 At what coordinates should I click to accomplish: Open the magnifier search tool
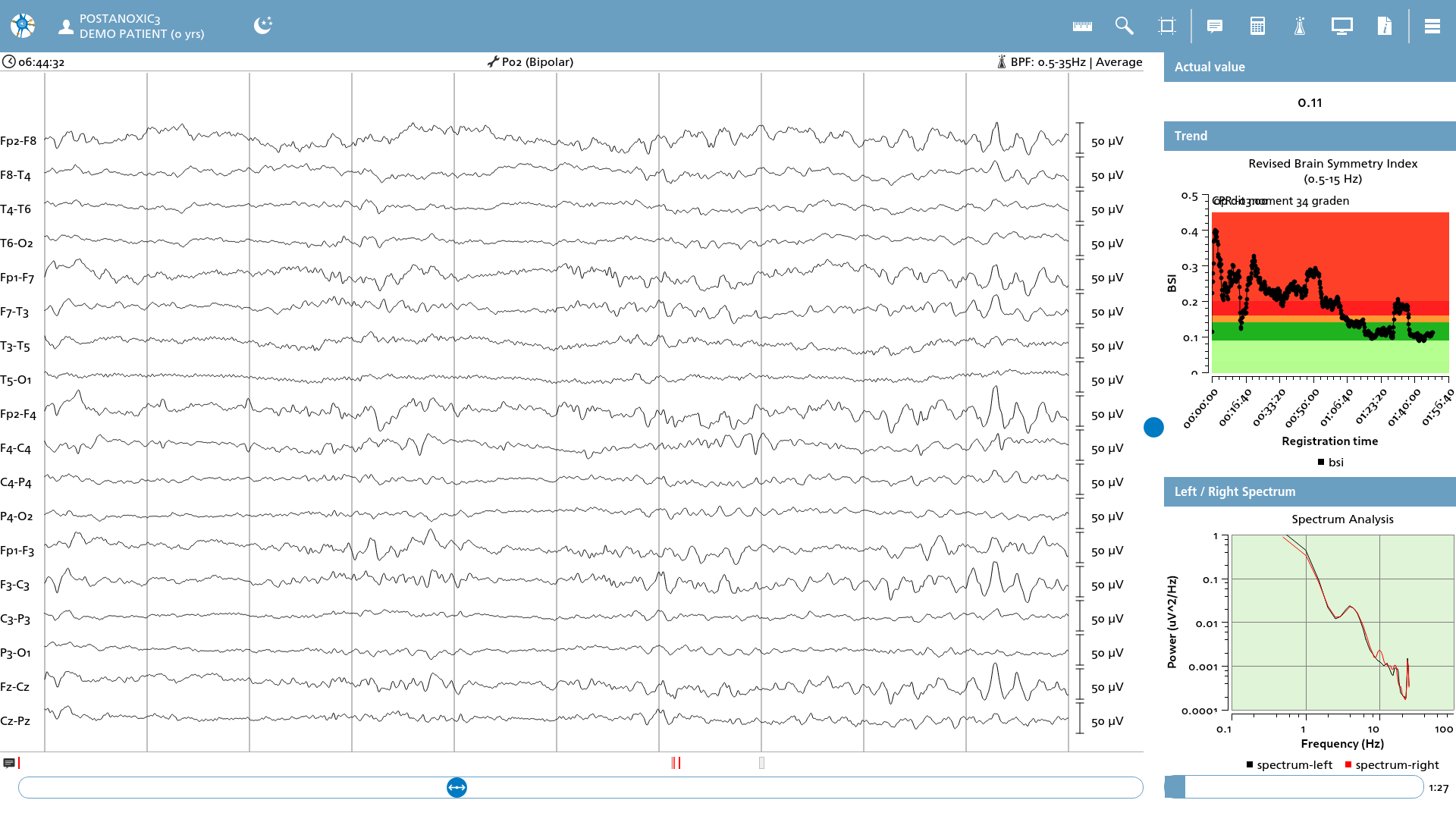(1124, 26)
